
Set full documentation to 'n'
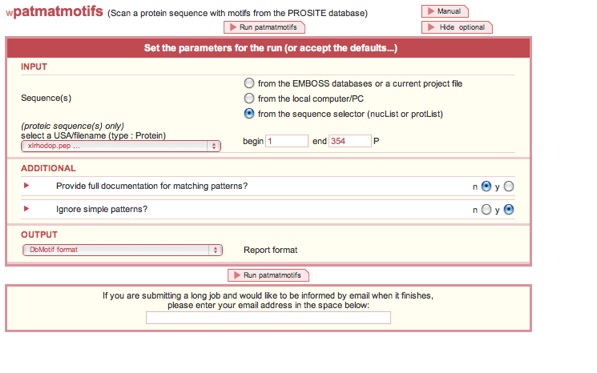486,186
